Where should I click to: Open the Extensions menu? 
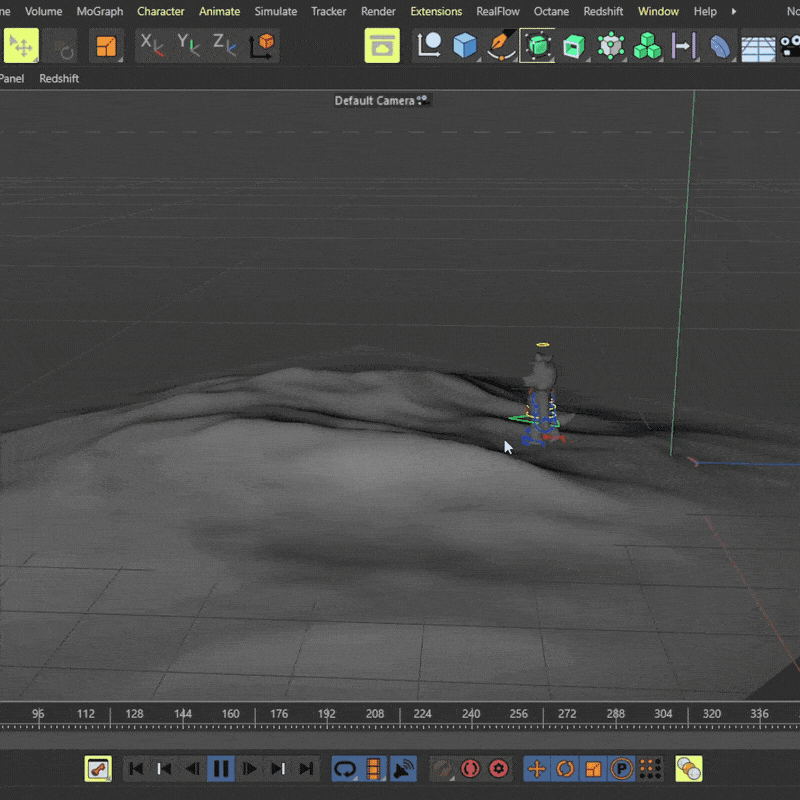click(436, 12)
